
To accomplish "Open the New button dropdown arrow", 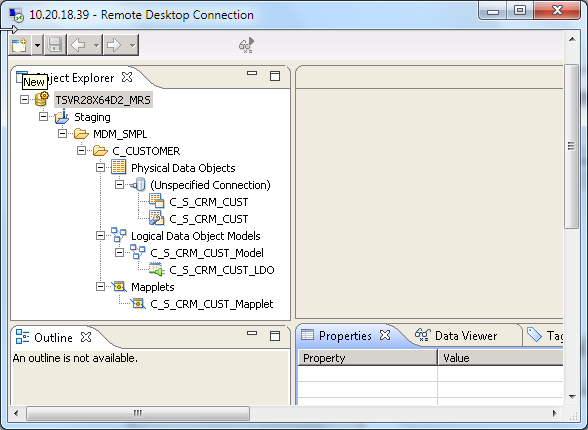I will [x=37, y=45].
